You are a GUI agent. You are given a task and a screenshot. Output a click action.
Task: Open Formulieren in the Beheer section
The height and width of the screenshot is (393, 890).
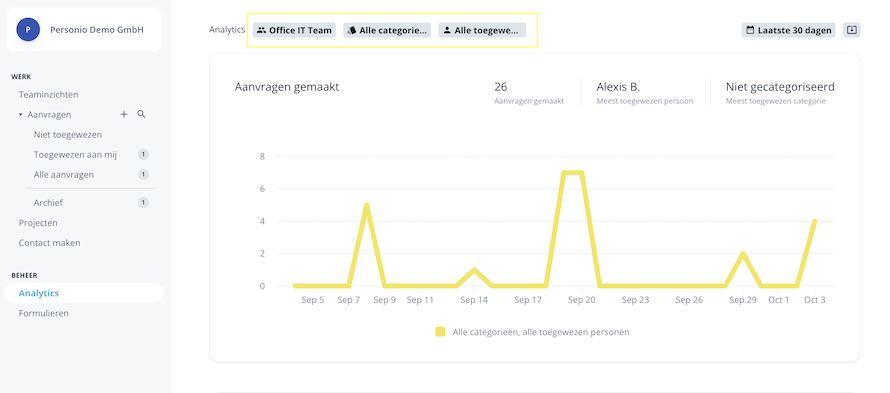click(44, 313)
